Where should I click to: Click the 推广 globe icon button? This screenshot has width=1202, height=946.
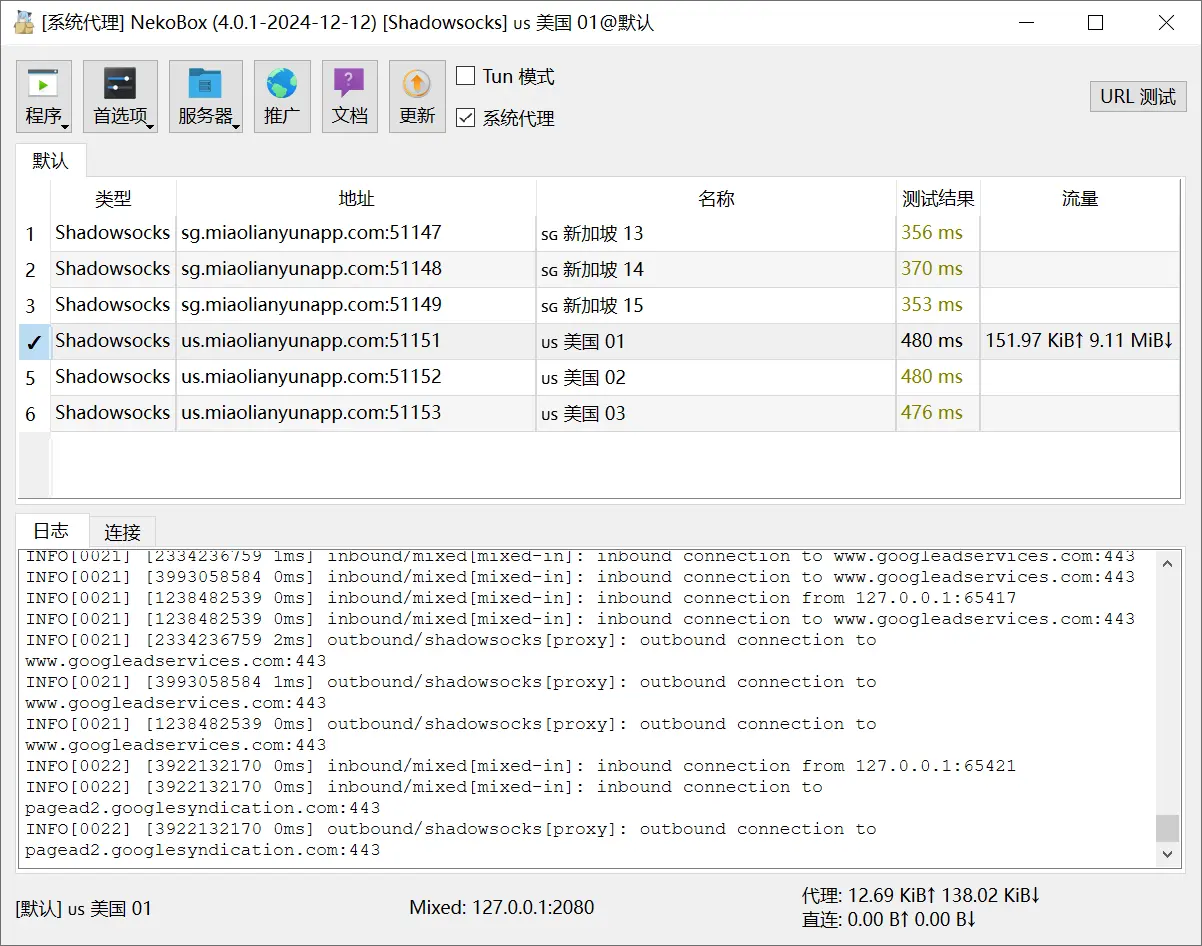tap(282, 97)
